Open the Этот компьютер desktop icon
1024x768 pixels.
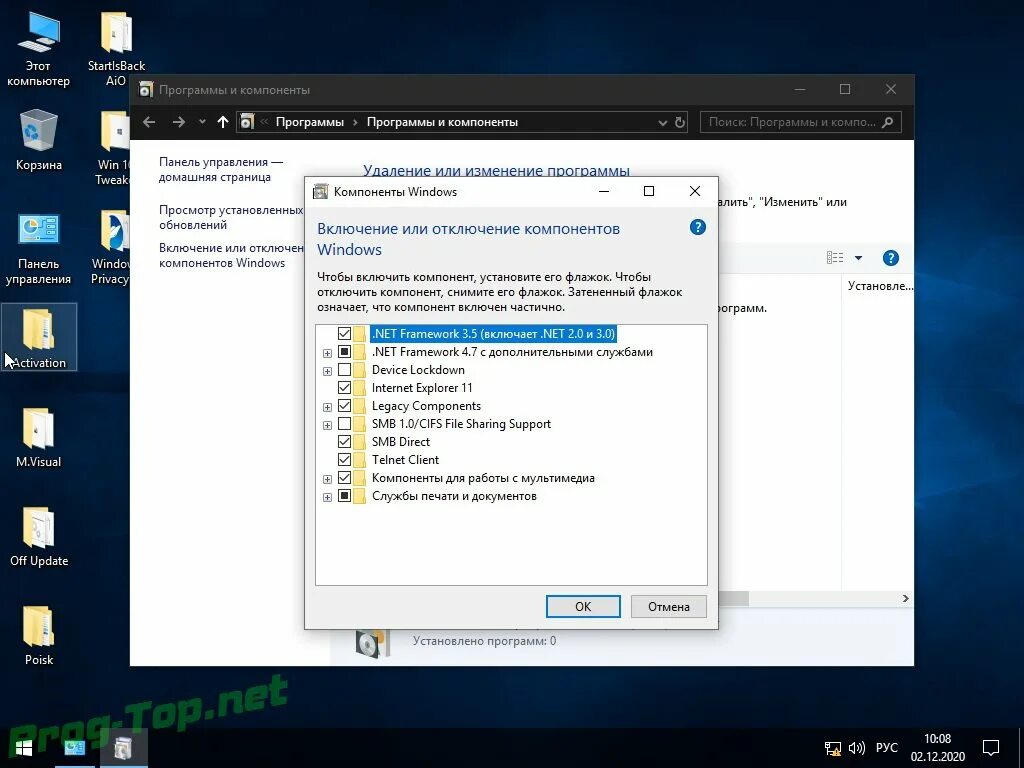pyautogui.click(x=39, y=50)
